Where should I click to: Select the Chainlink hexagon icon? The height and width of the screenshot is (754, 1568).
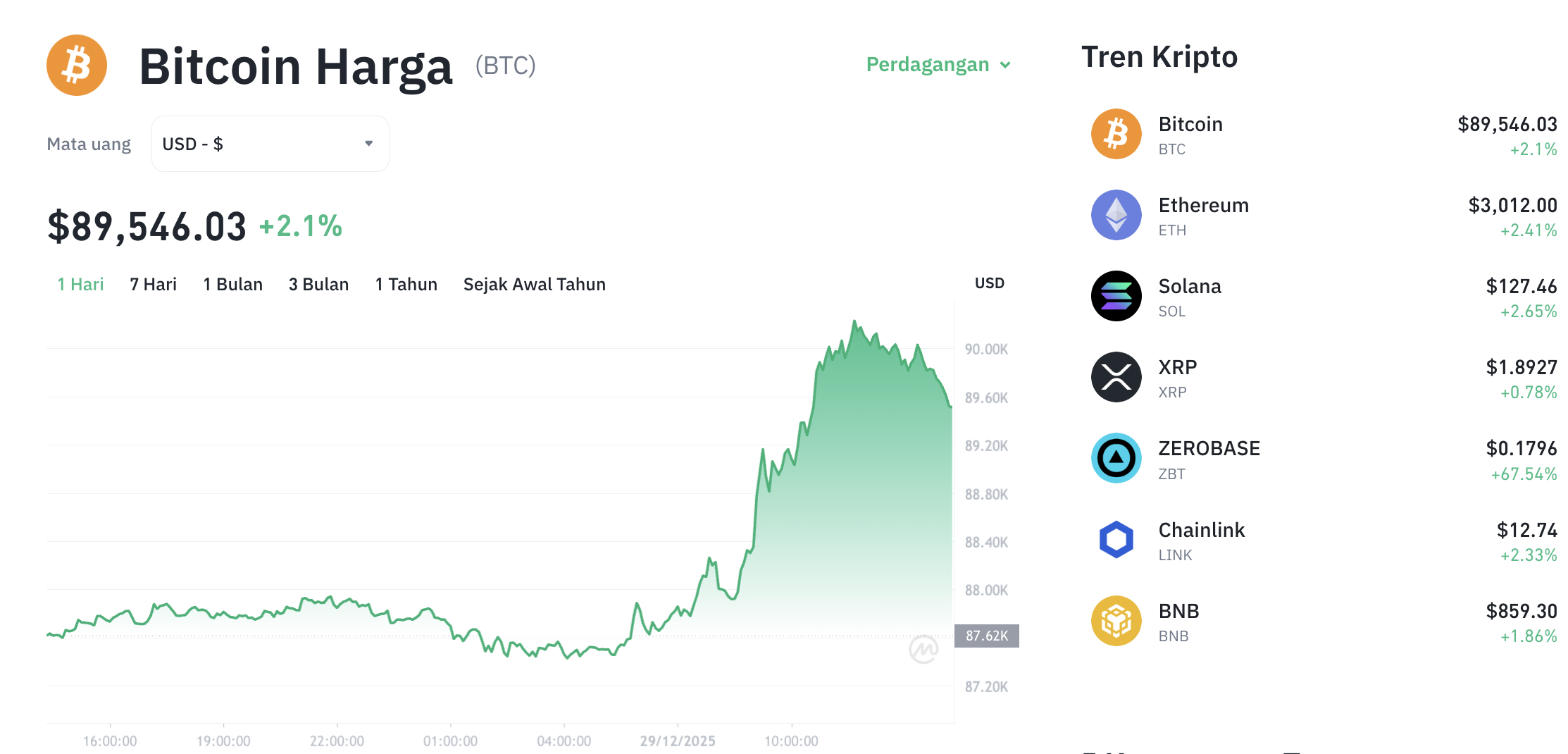1116,539
